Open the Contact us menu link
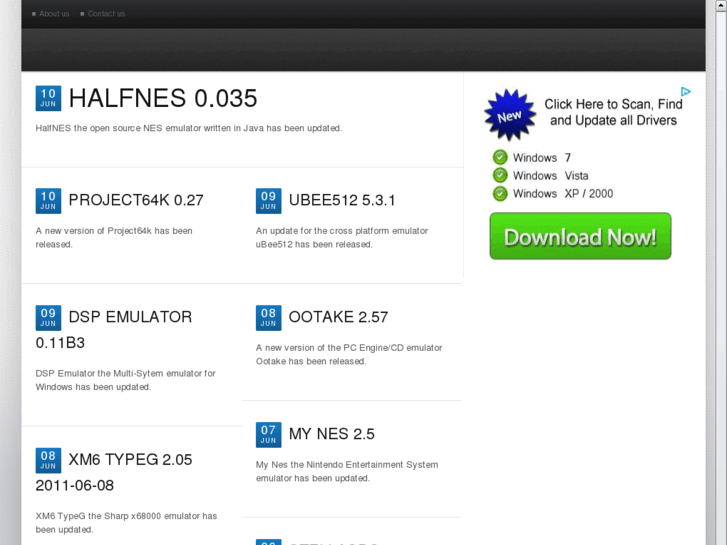Screen dimensions: 727x545 coord(106,14)
